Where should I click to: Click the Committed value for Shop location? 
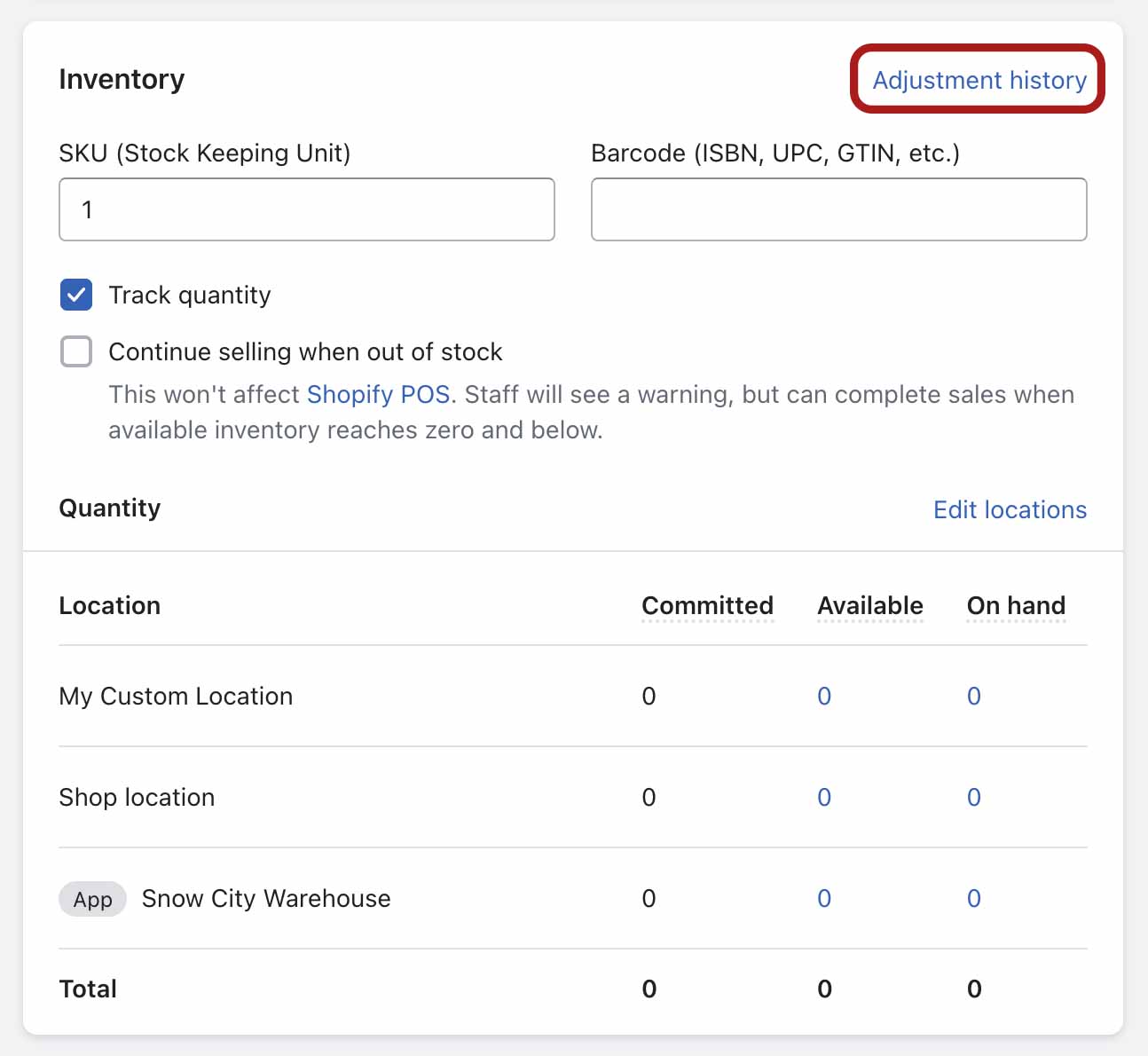[x=649, y=797]
